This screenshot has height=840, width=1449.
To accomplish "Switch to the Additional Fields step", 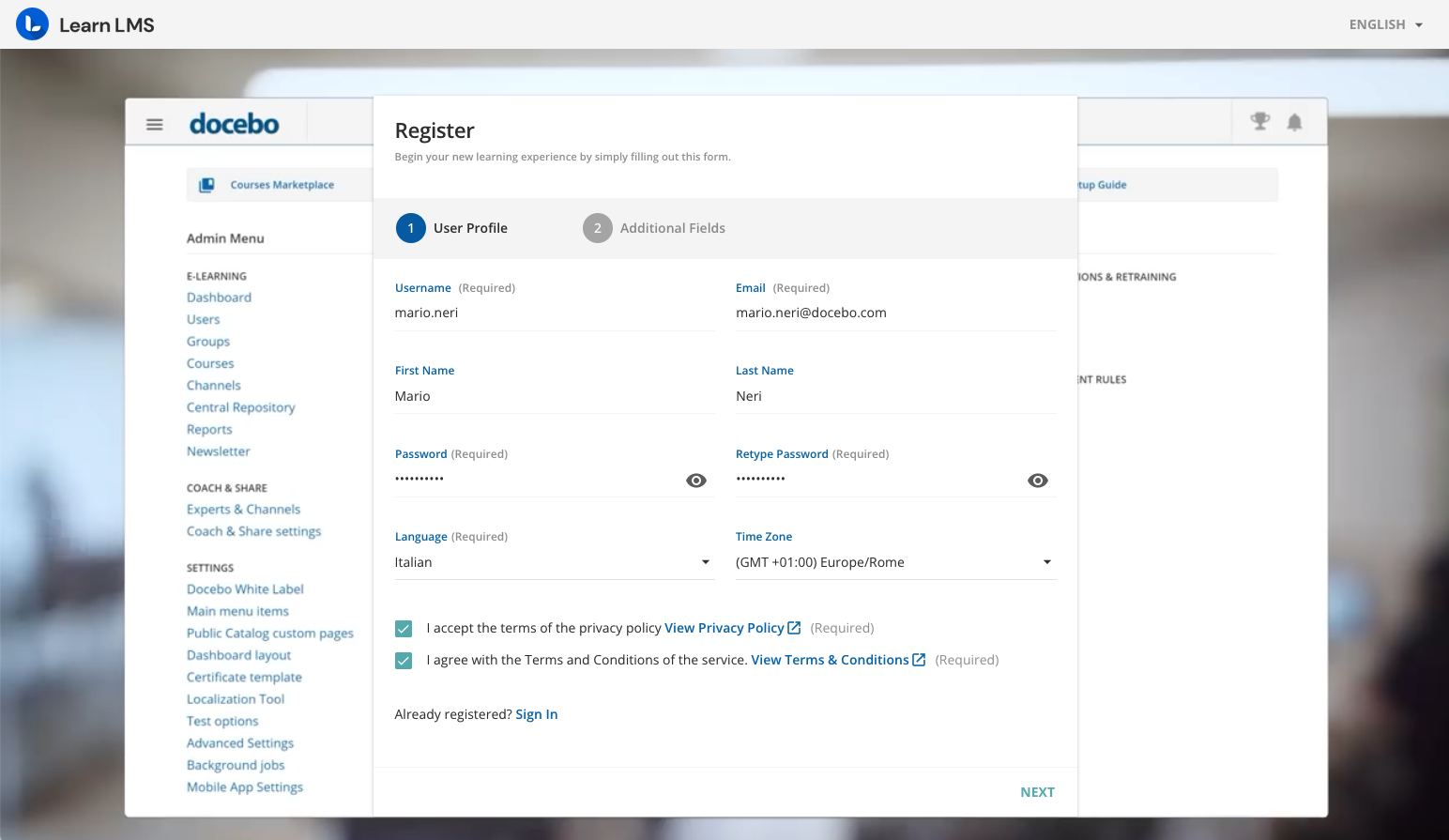I will [x=654, y=228].
